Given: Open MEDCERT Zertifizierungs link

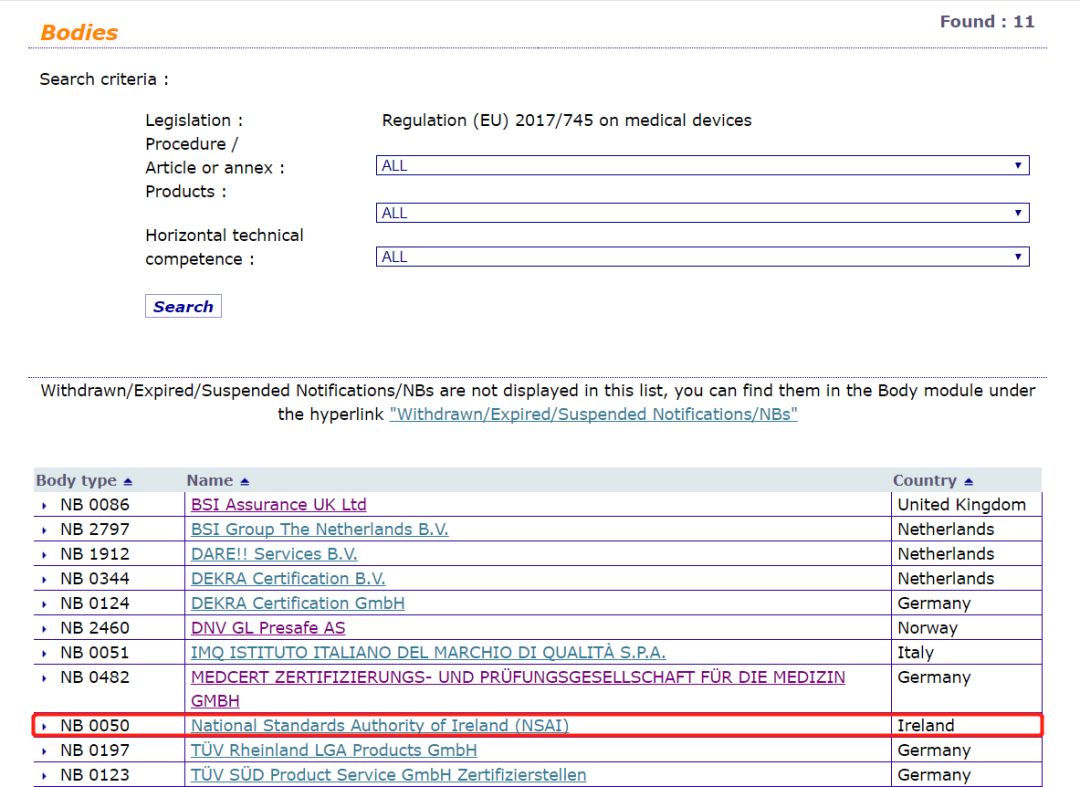Looking at the screenshot, I should pos(518,678).
